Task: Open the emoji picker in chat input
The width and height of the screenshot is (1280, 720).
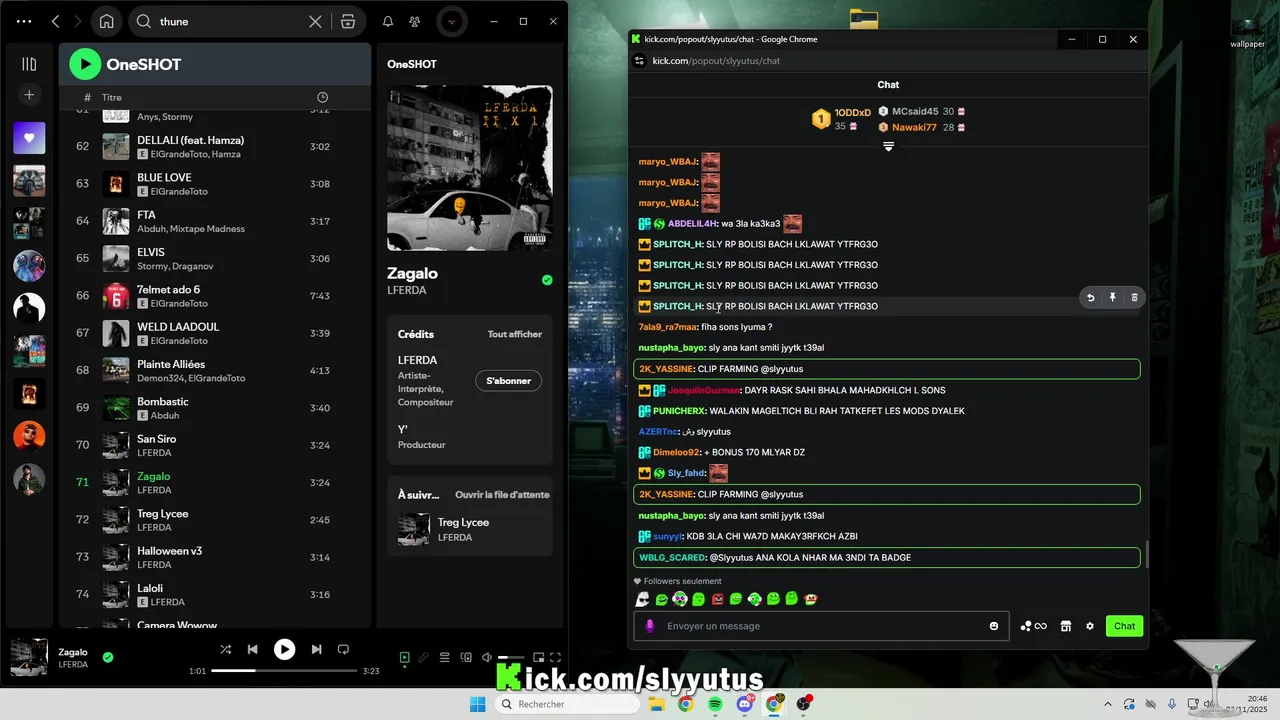Action: coord(994,626)
